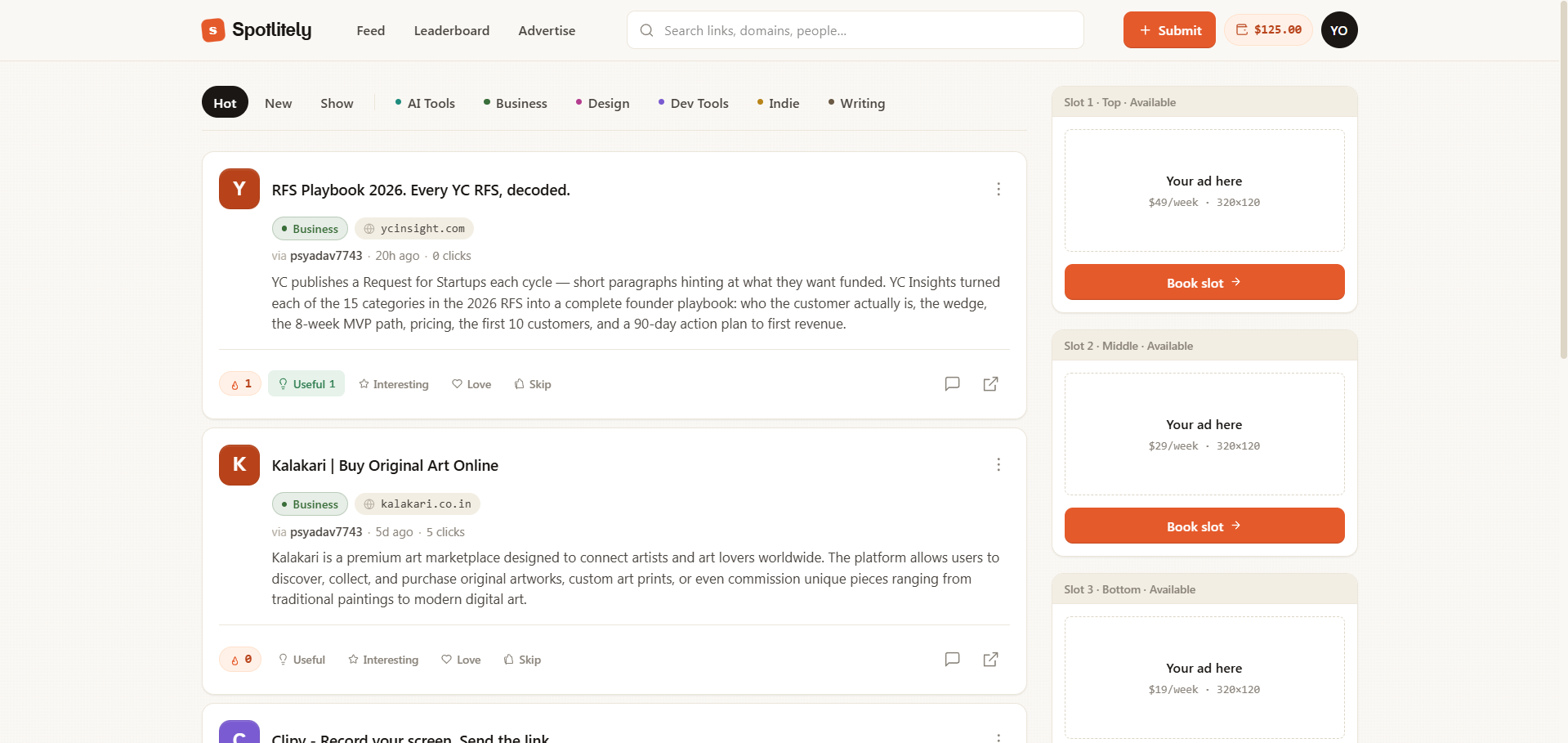The width and height of the screenshot is (1568, 743).
Task: Focus the search links, domains, people field
Action: click(855, 30)
